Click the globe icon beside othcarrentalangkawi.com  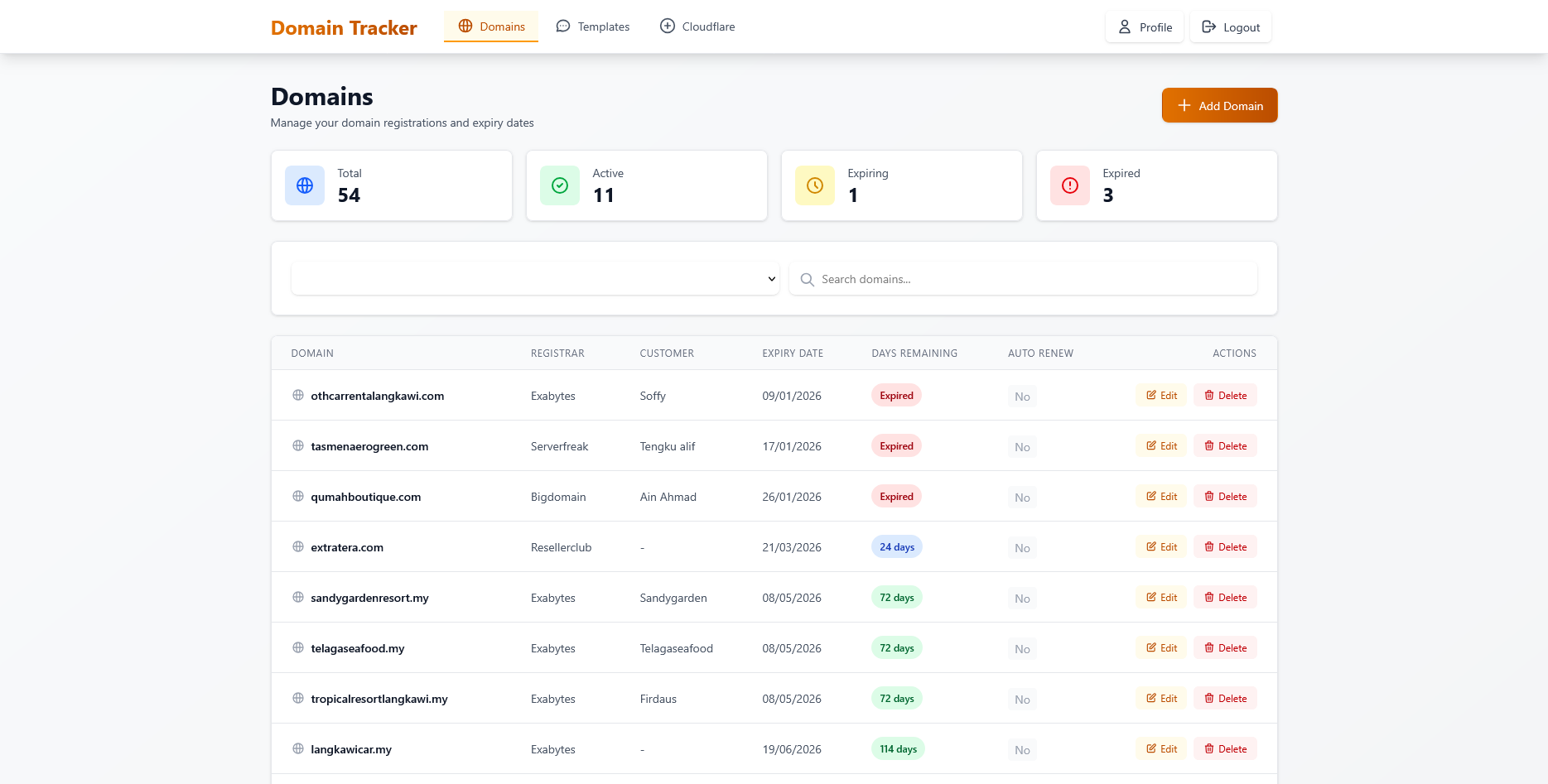[x=297, y=396]
